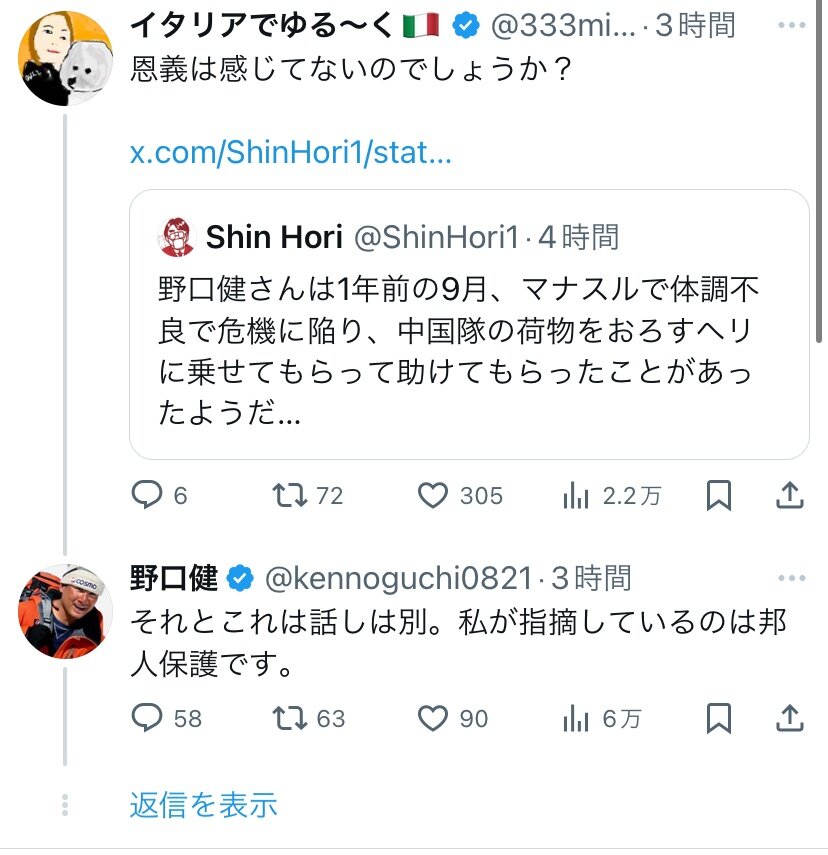828x855 pixels.
Task: Like the post with 305 likes
Action: pyautogui.click(x=432, y=496)
